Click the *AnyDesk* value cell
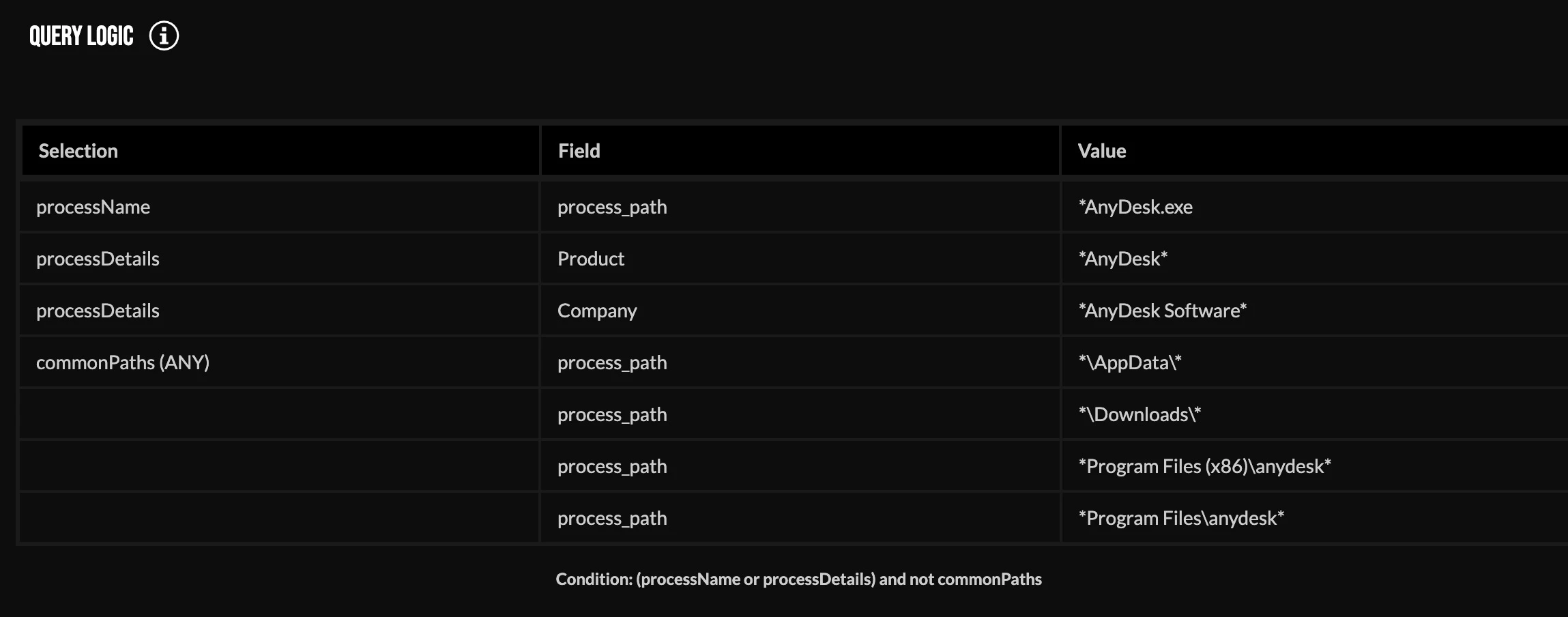The height and width of the screenshot is (617, 1568). click(x=1314, y=259)
